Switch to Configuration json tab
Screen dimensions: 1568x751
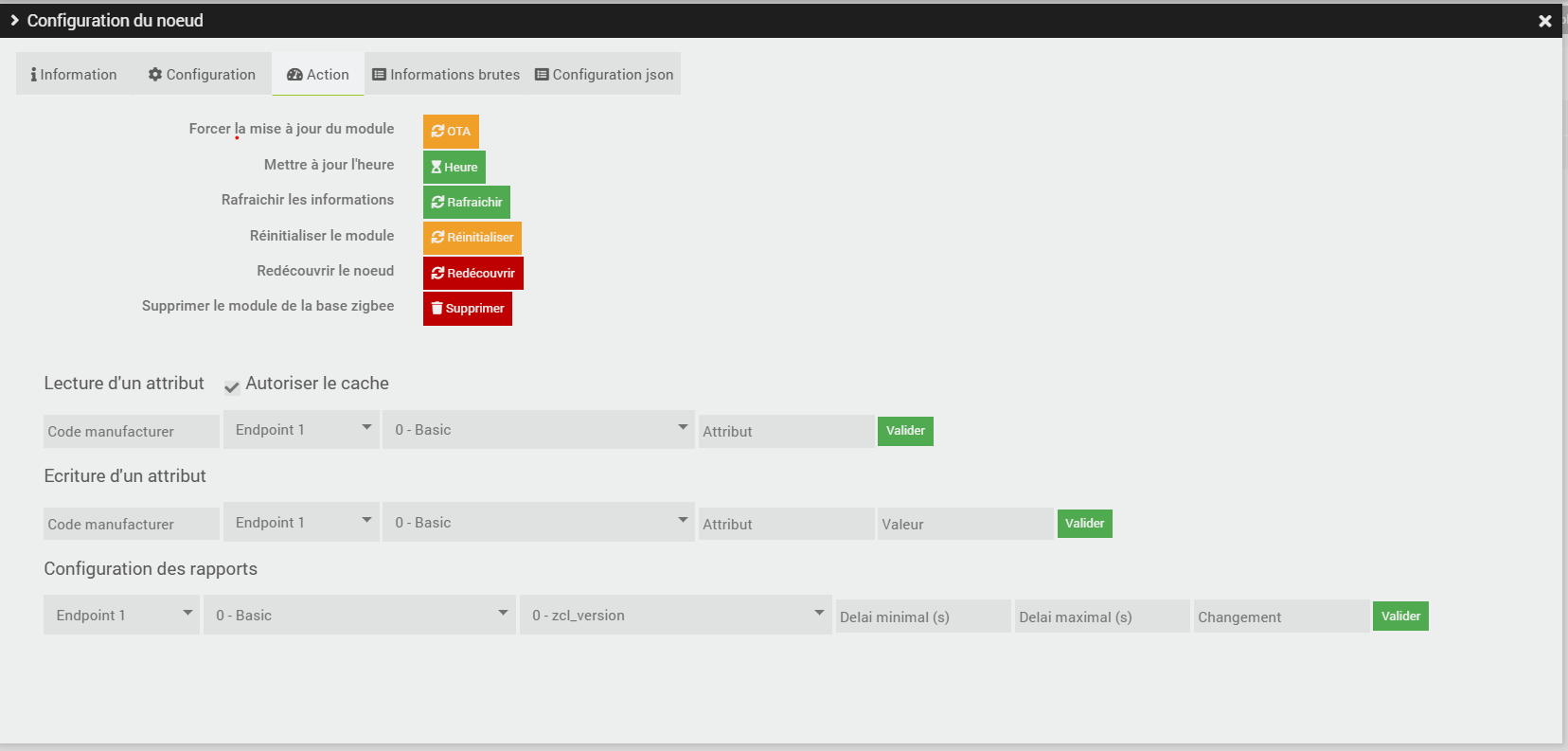pyautogui.click(x=604, y=75)
